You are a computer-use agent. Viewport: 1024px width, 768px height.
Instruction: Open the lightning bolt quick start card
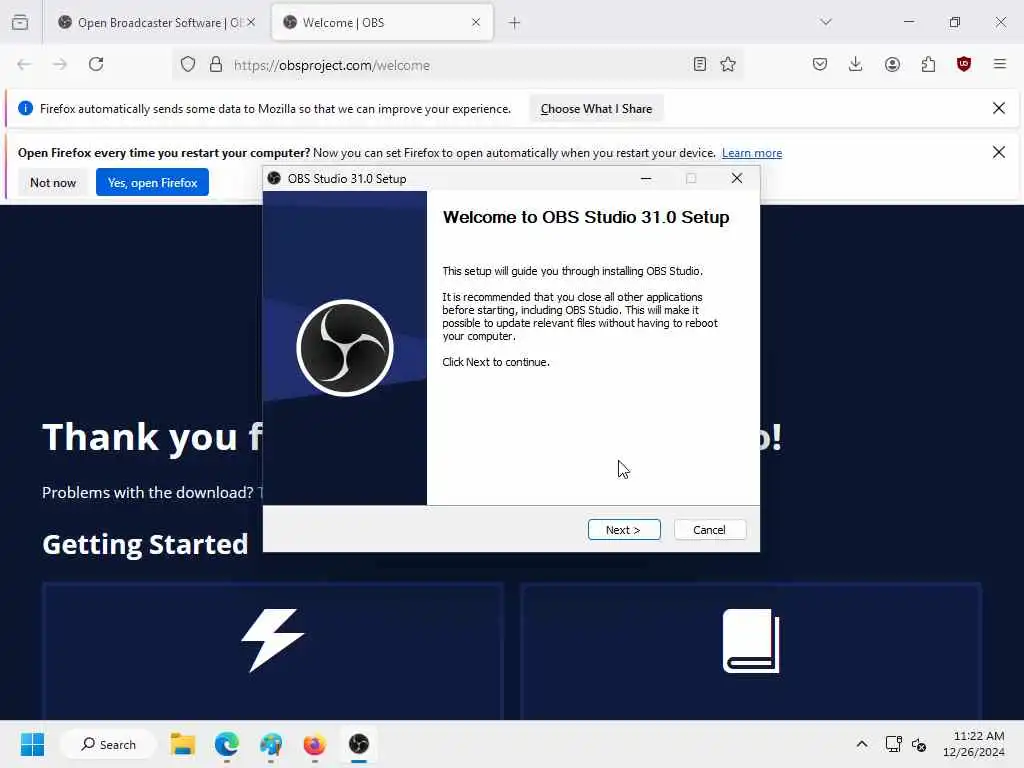pyautogui.click(x=273, y=652)
